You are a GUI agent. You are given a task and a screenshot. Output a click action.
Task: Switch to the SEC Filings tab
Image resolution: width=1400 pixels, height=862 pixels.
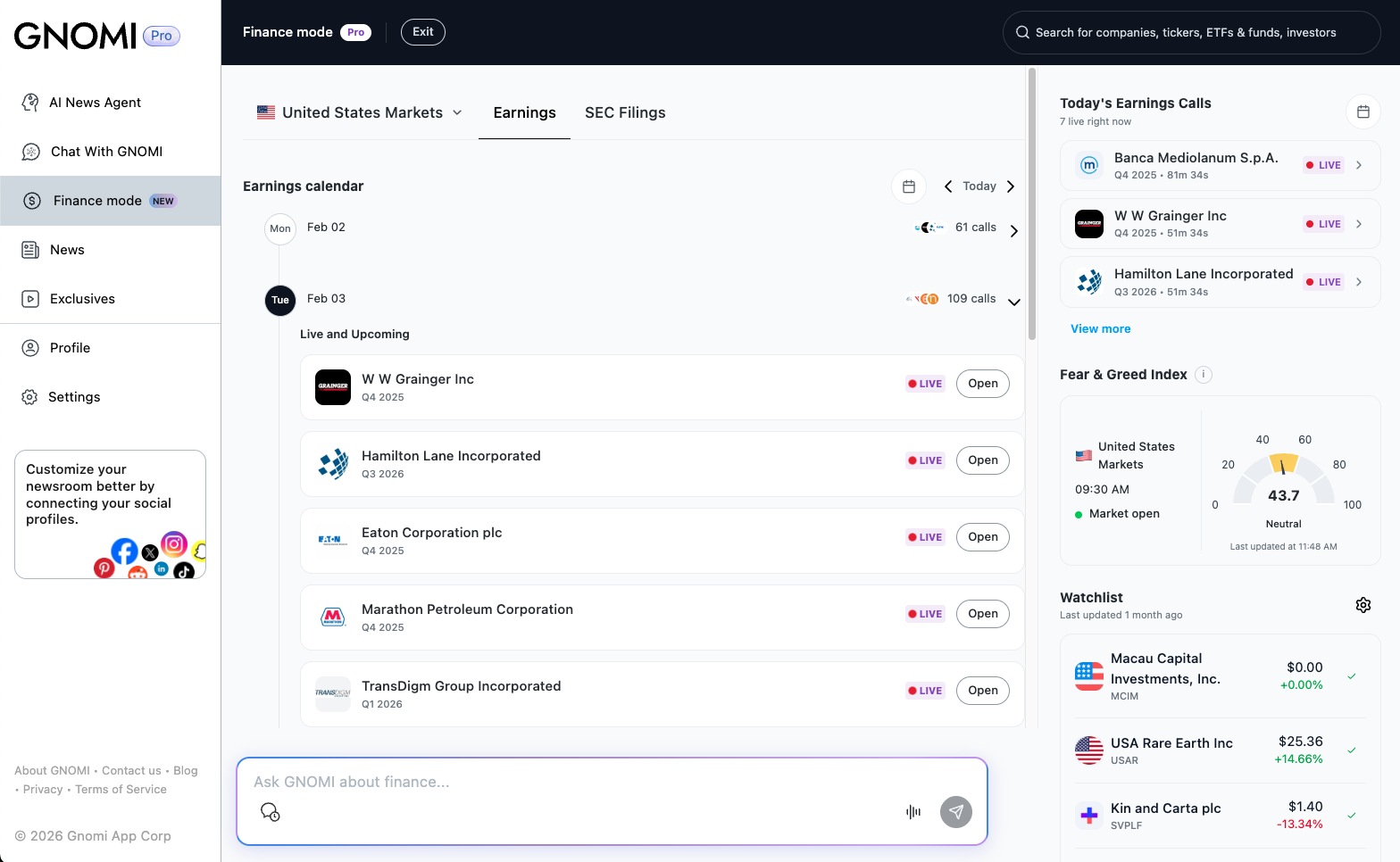(x=625, y=112)
